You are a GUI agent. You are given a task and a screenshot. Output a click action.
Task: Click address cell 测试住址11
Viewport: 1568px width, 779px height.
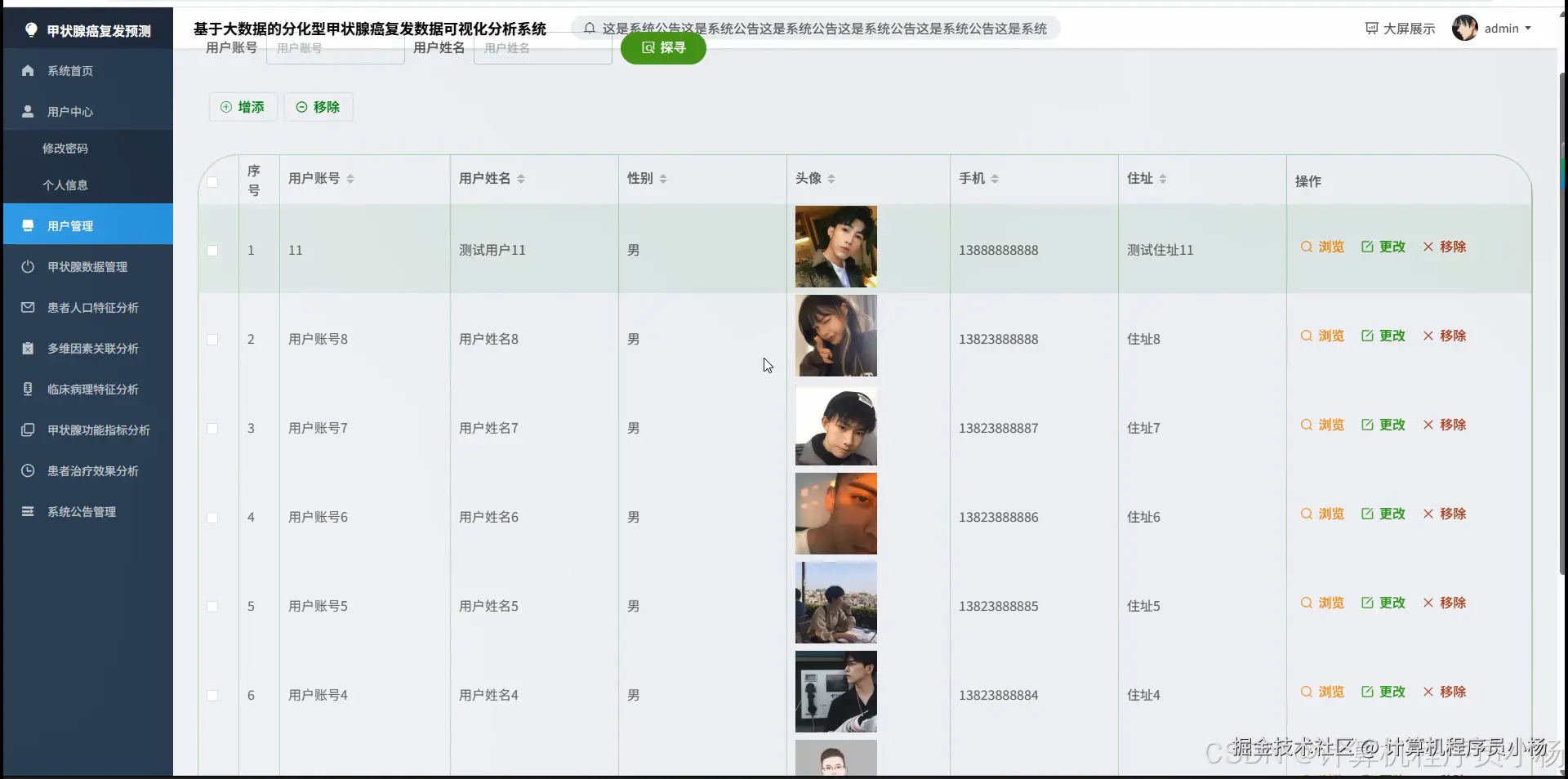coord(1160,251)
